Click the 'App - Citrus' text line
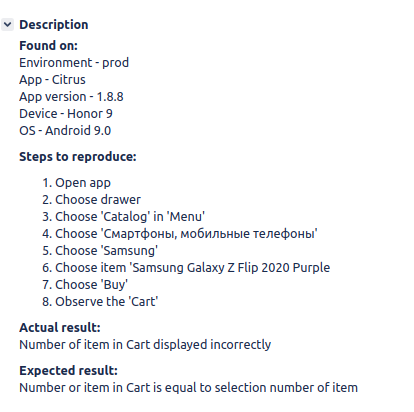 (x=52, y=80)
